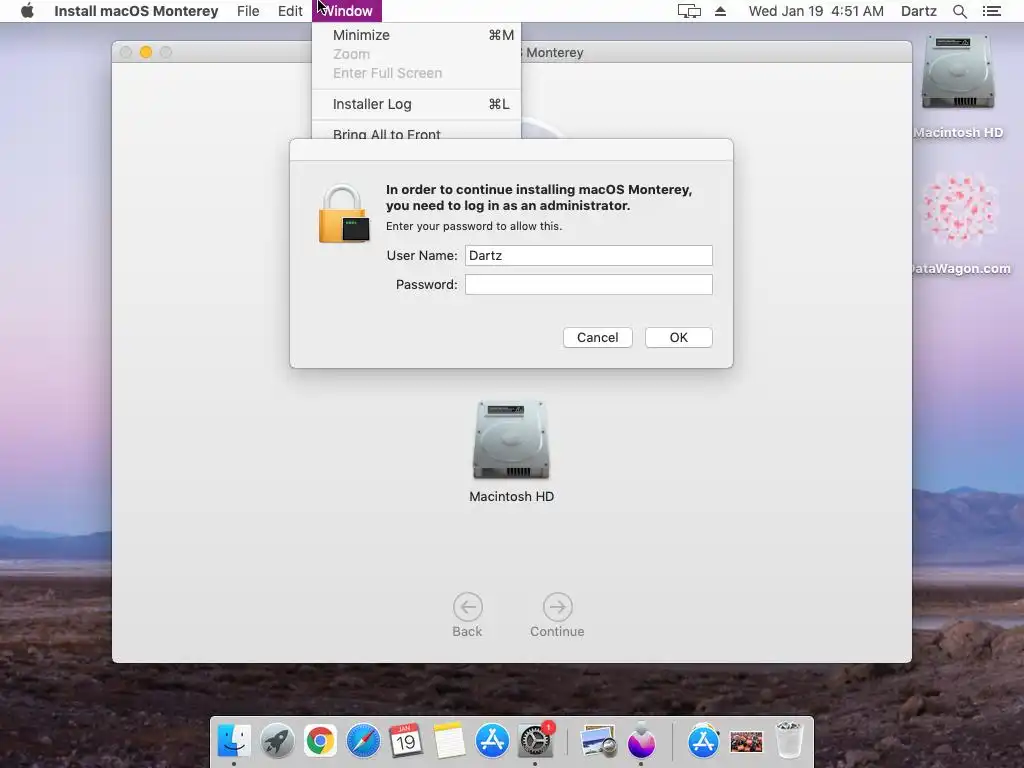Viewport: 1024px width, 768px height.
Task: Open Installer Log from the Window menu
Action: point(417,104)
